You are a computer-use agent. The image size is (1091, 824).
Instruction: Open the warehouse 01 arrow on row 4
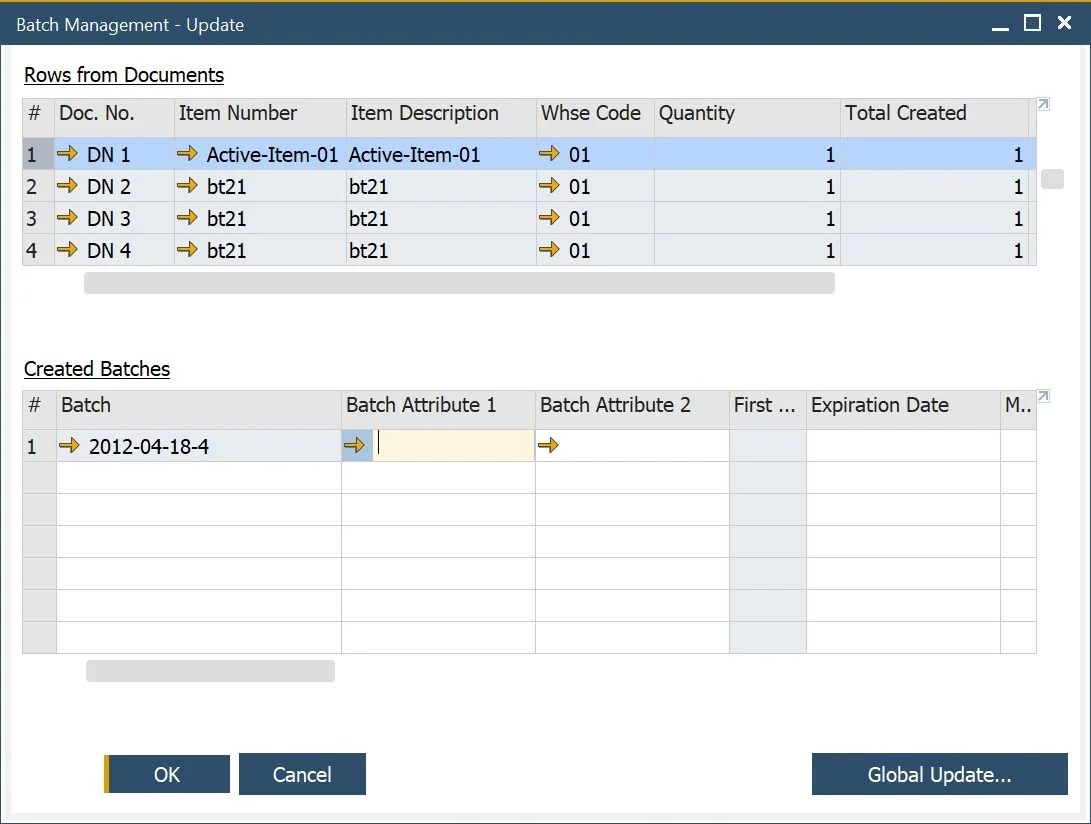point(549,250)
